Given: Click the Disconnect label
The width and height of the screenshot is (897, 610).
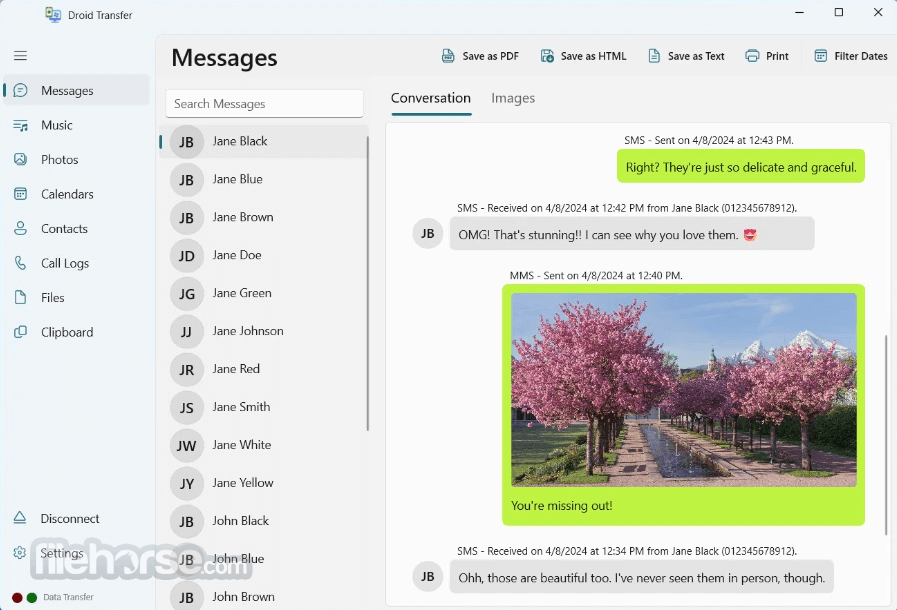Looking at the screenshot, I should pyautogui.click(x=70, y=518).
